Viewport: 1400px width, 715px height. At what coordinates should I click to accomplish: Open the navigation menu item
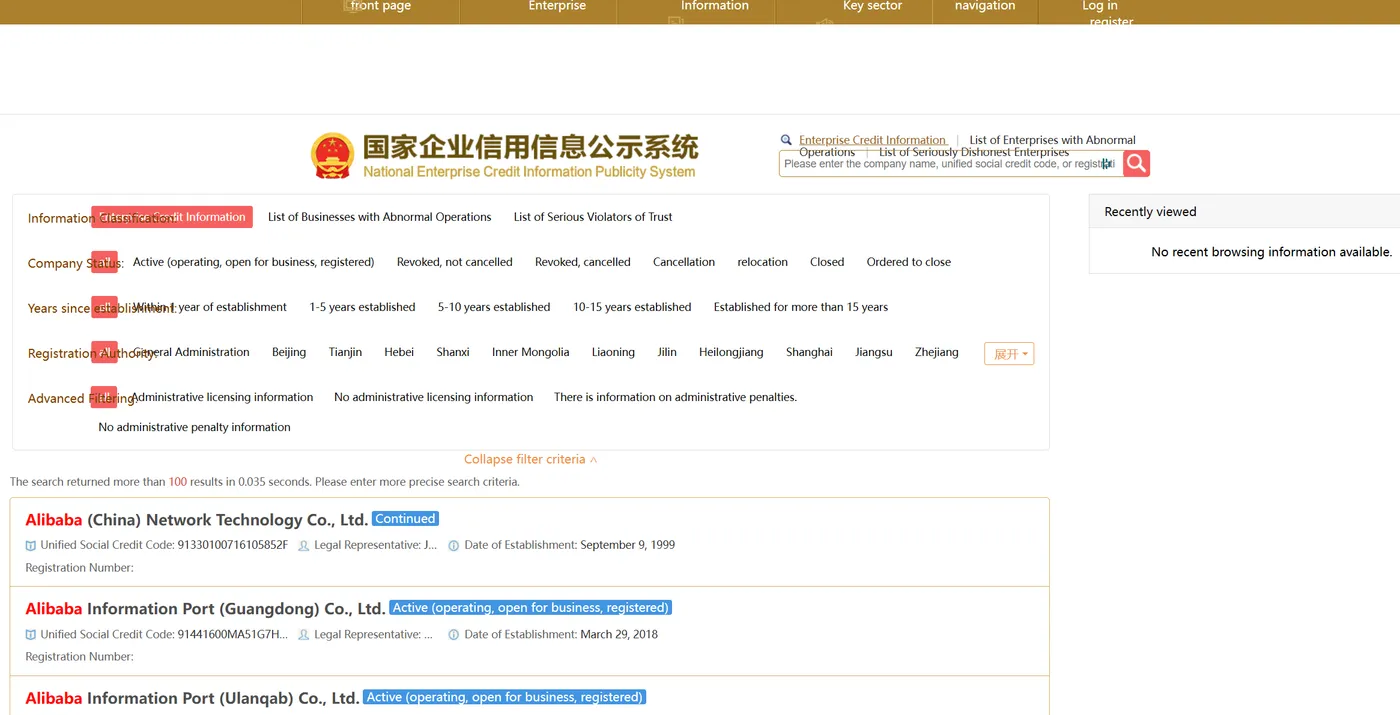click(985, 6)
